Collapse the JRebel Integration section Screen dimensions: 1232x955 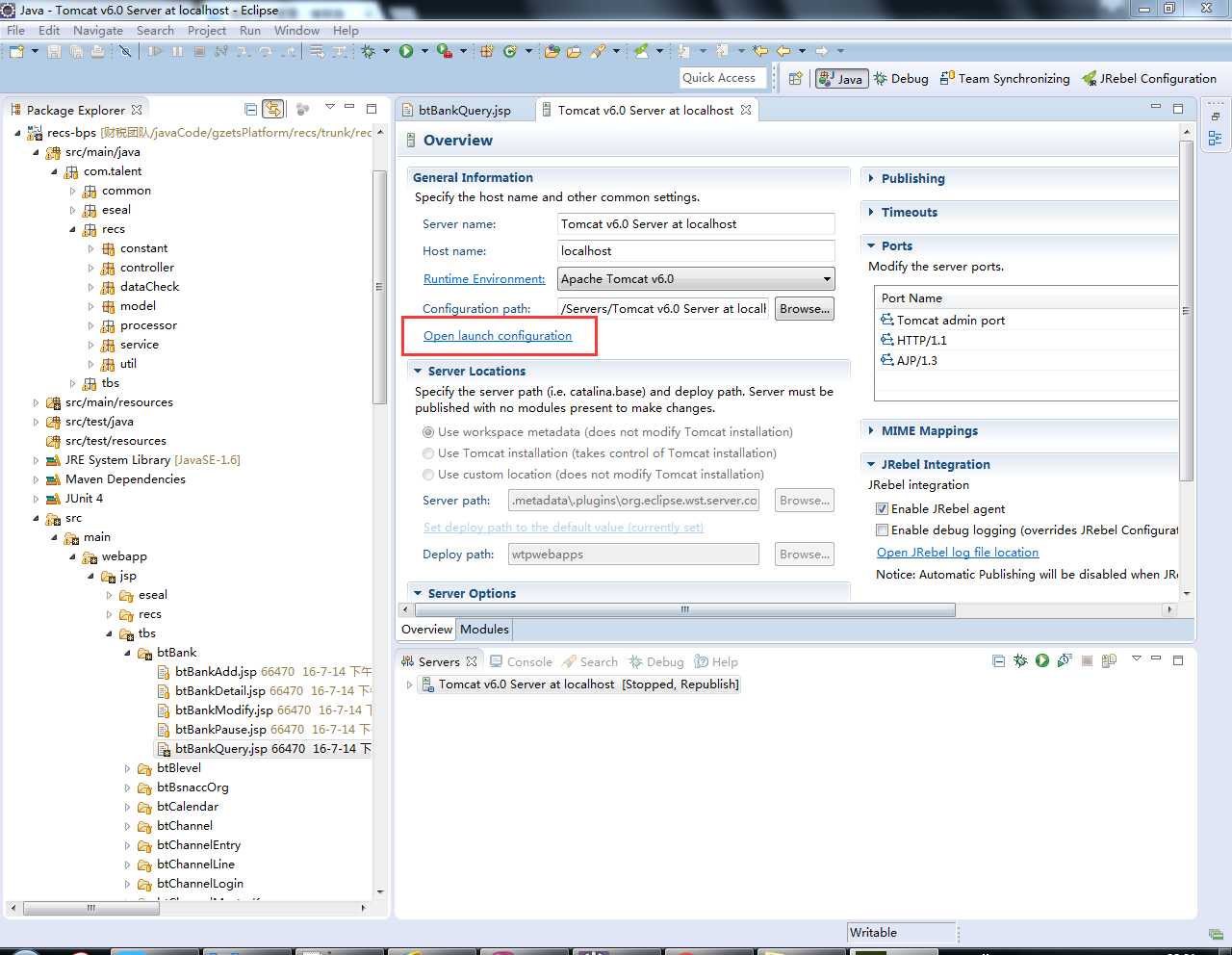(871, 465)
